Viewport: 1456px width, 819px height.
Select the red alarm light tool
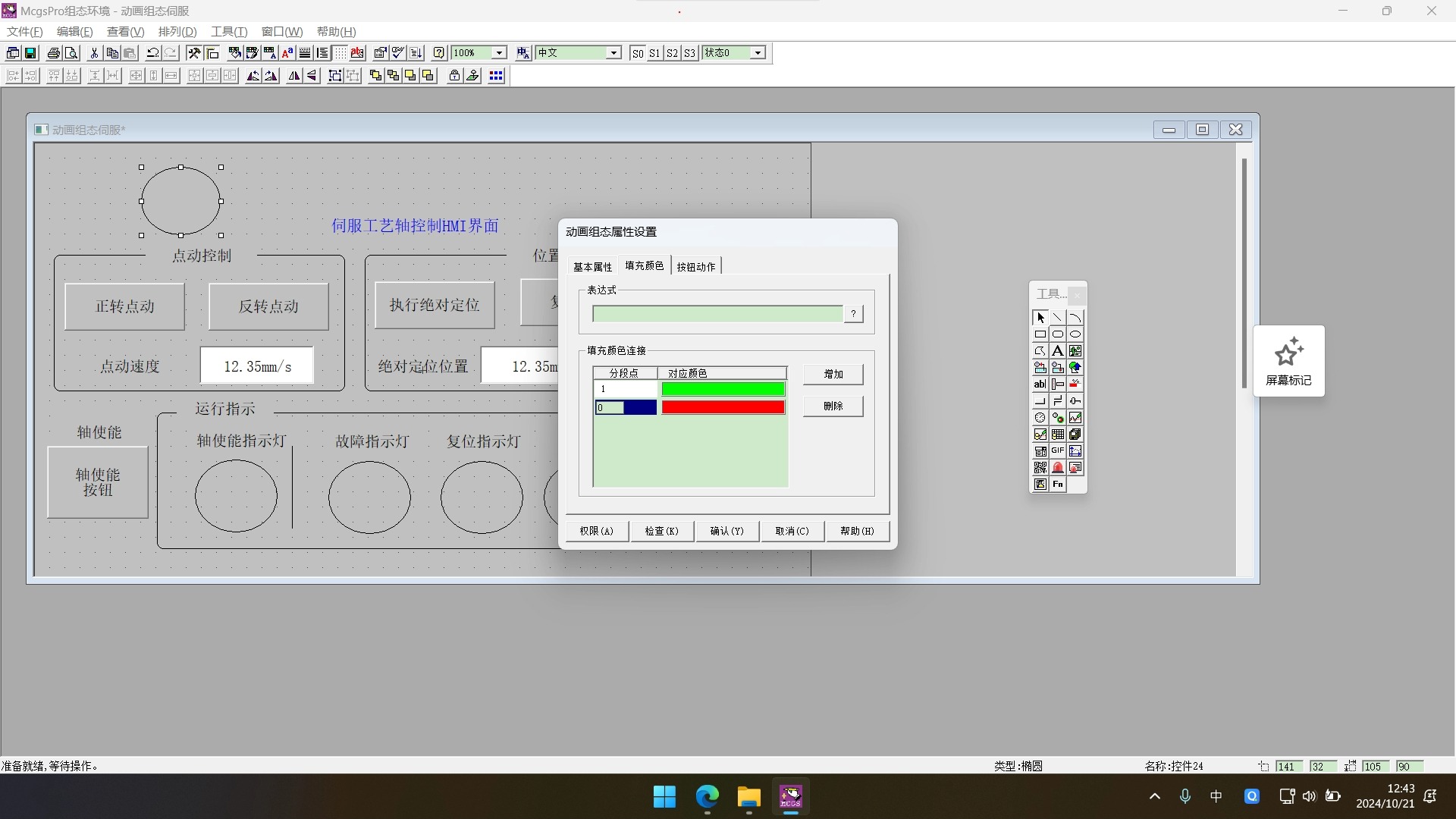click(1058, 468)
